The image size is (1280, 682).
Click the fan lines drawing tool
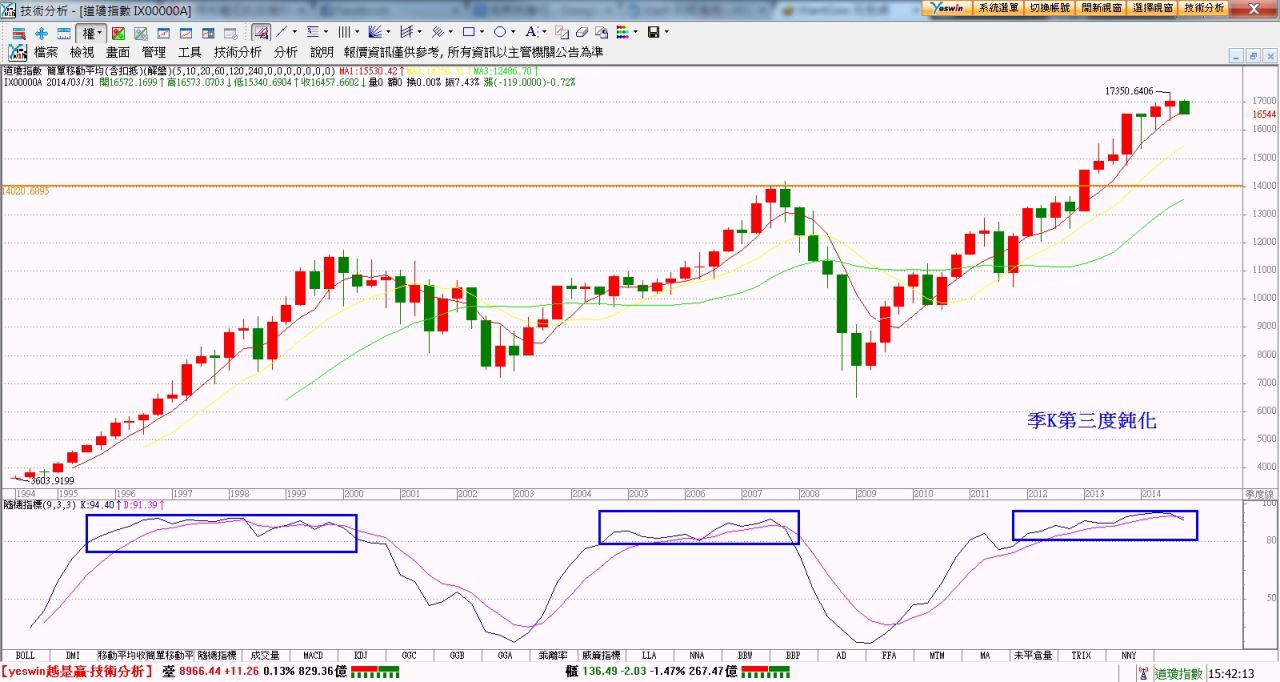(x=374, y=33)
